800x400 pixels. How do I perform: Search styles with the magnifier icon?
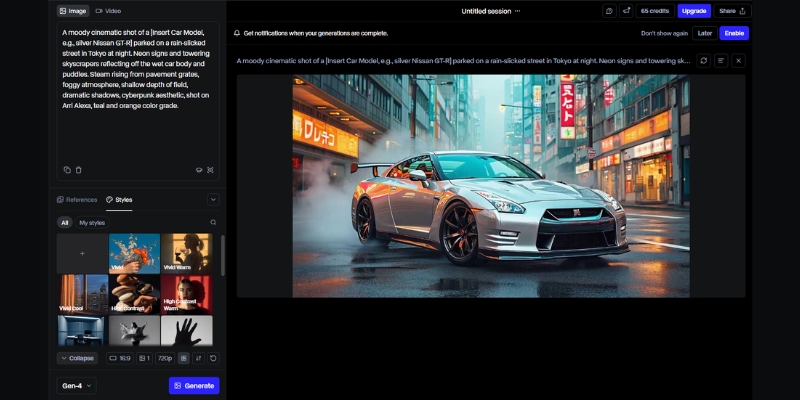pos(213,222)
